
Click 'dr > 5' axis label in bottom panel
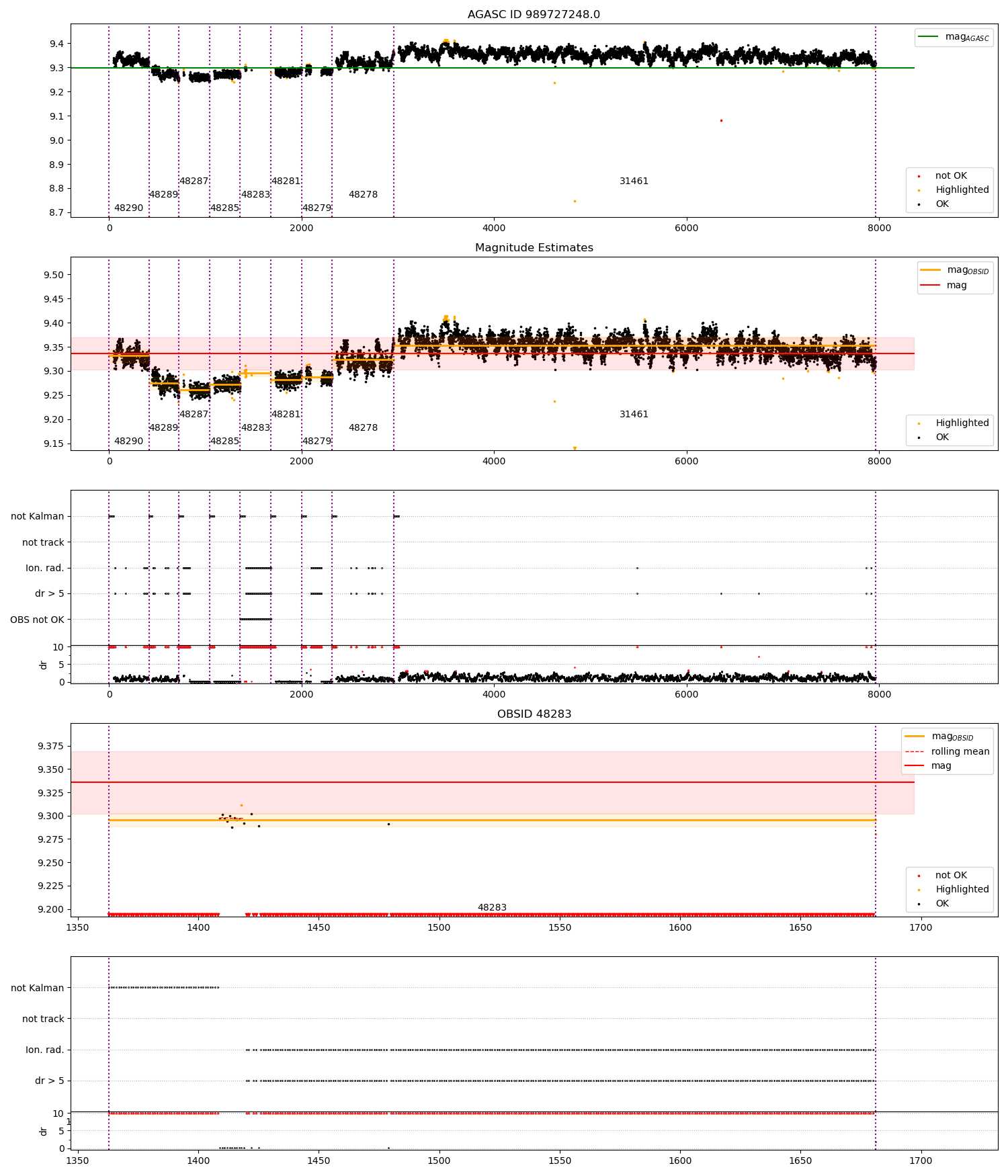(50, 1081)
